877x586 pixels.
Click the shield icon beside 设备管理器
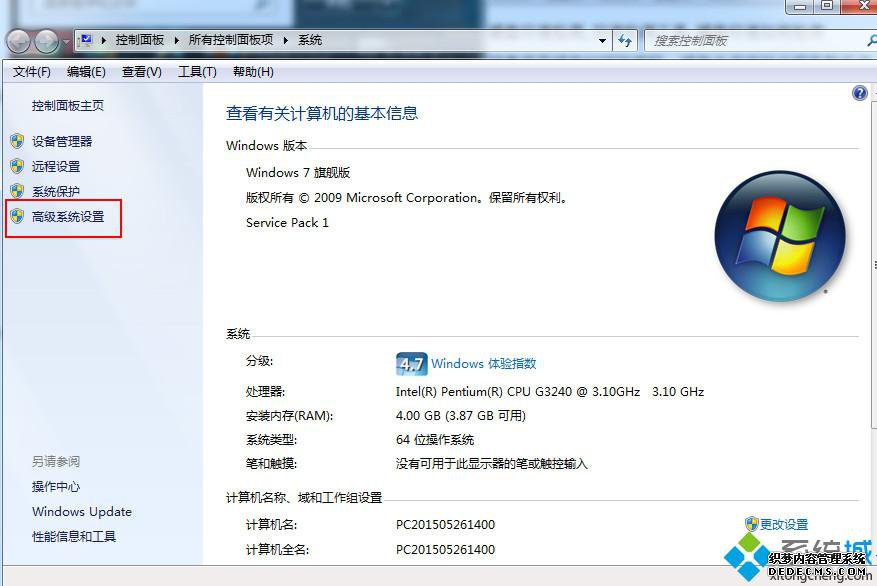pos(17,141)
